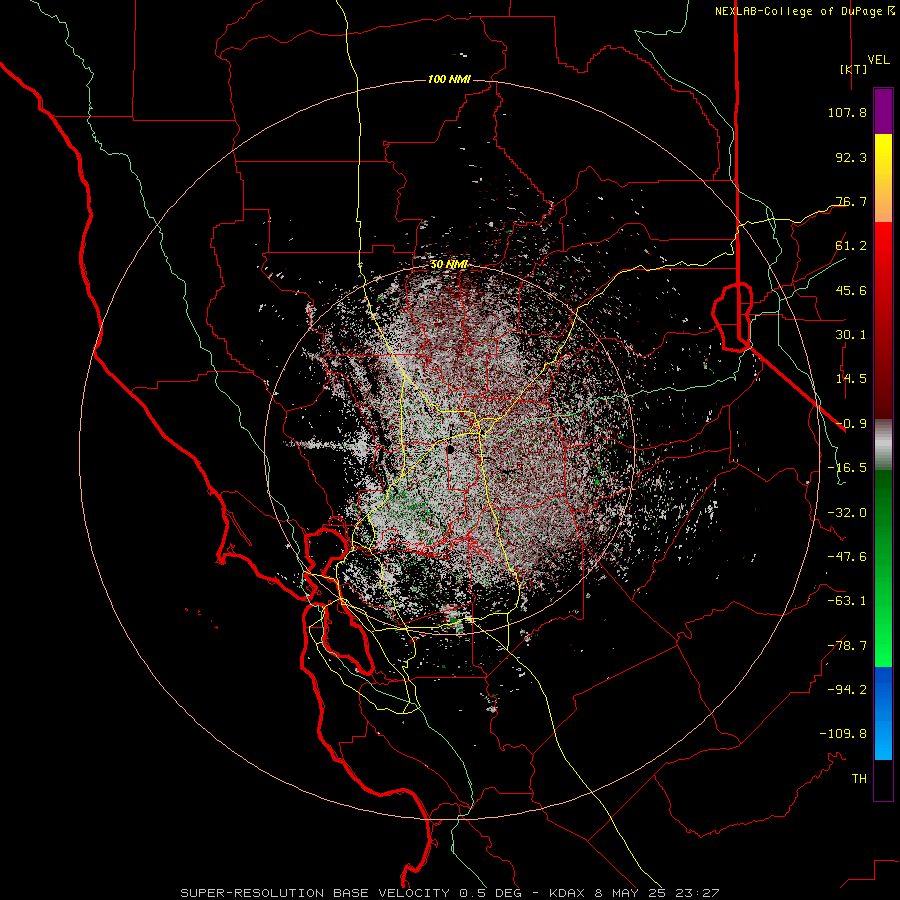Click the NEXLAB-College of DuPage credit text
The width and height of the screenshot is (900, 900).
coord(805,11)
